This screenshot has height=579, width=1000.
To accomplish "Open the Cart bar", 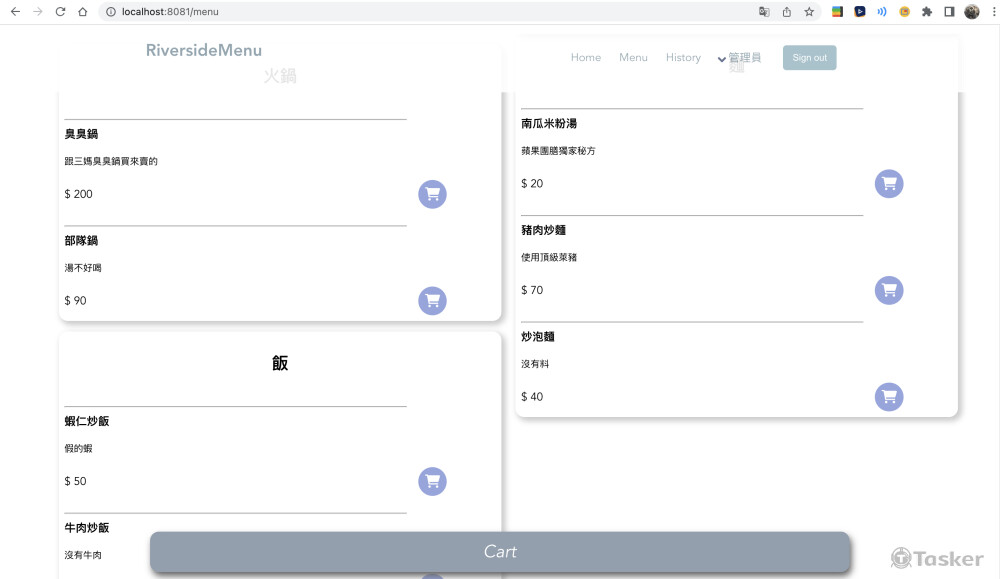I will [x=500, y=552].
